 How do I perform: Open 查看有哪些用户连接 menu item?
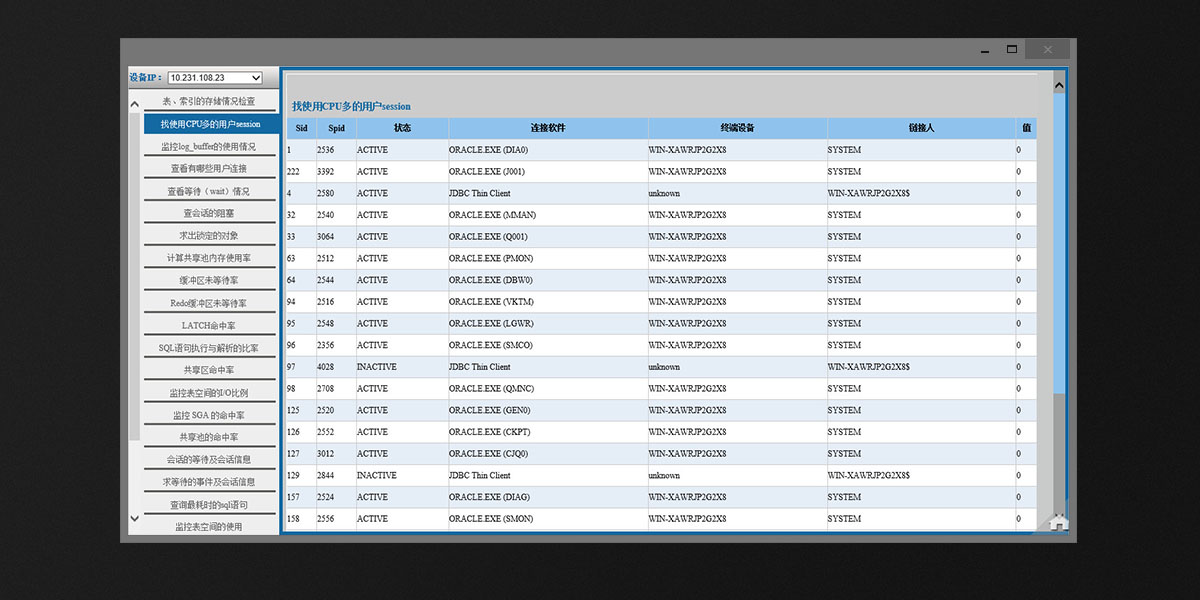[209, 169]
